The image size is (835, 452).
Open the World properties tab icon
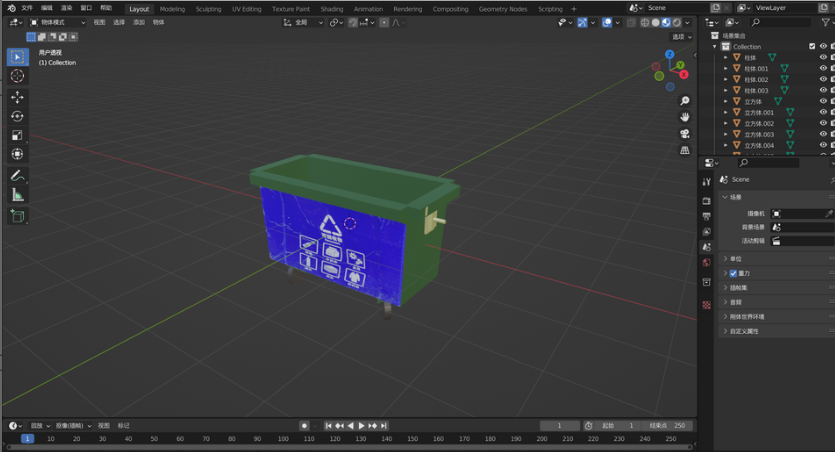(x=707, y=263)
